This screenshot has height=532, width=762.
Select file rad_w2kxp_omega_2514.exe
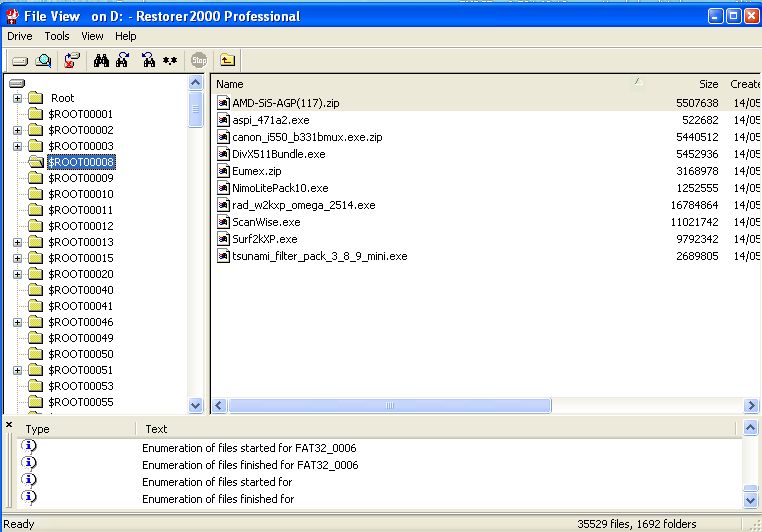click(x=304, y=205)
